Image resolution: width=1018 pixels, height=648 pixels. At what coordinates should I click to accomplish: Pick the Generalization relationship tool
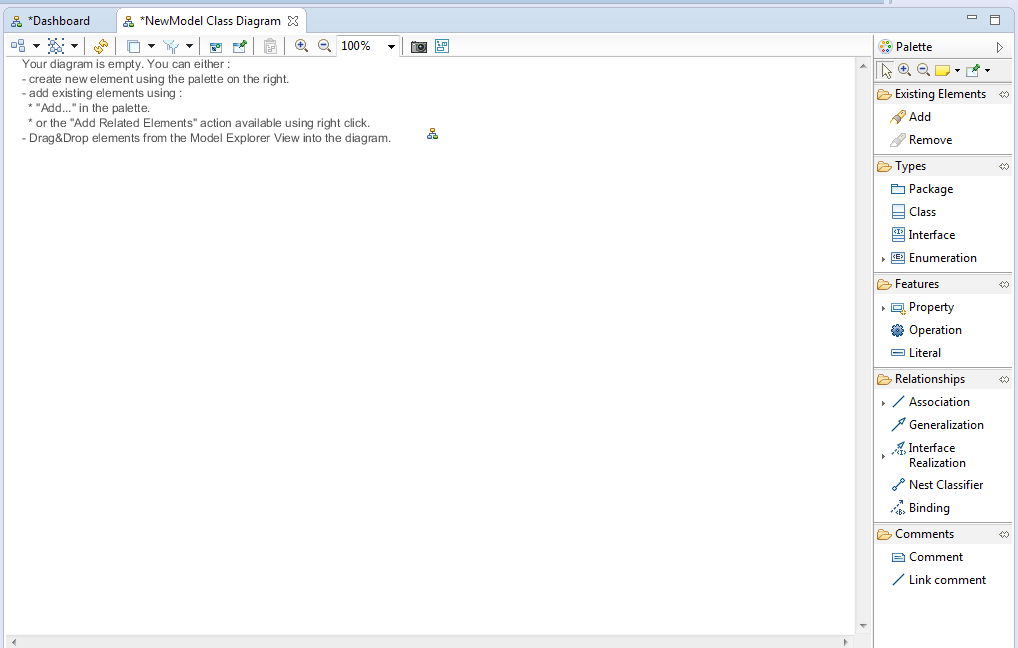click(x=945, y=425)
